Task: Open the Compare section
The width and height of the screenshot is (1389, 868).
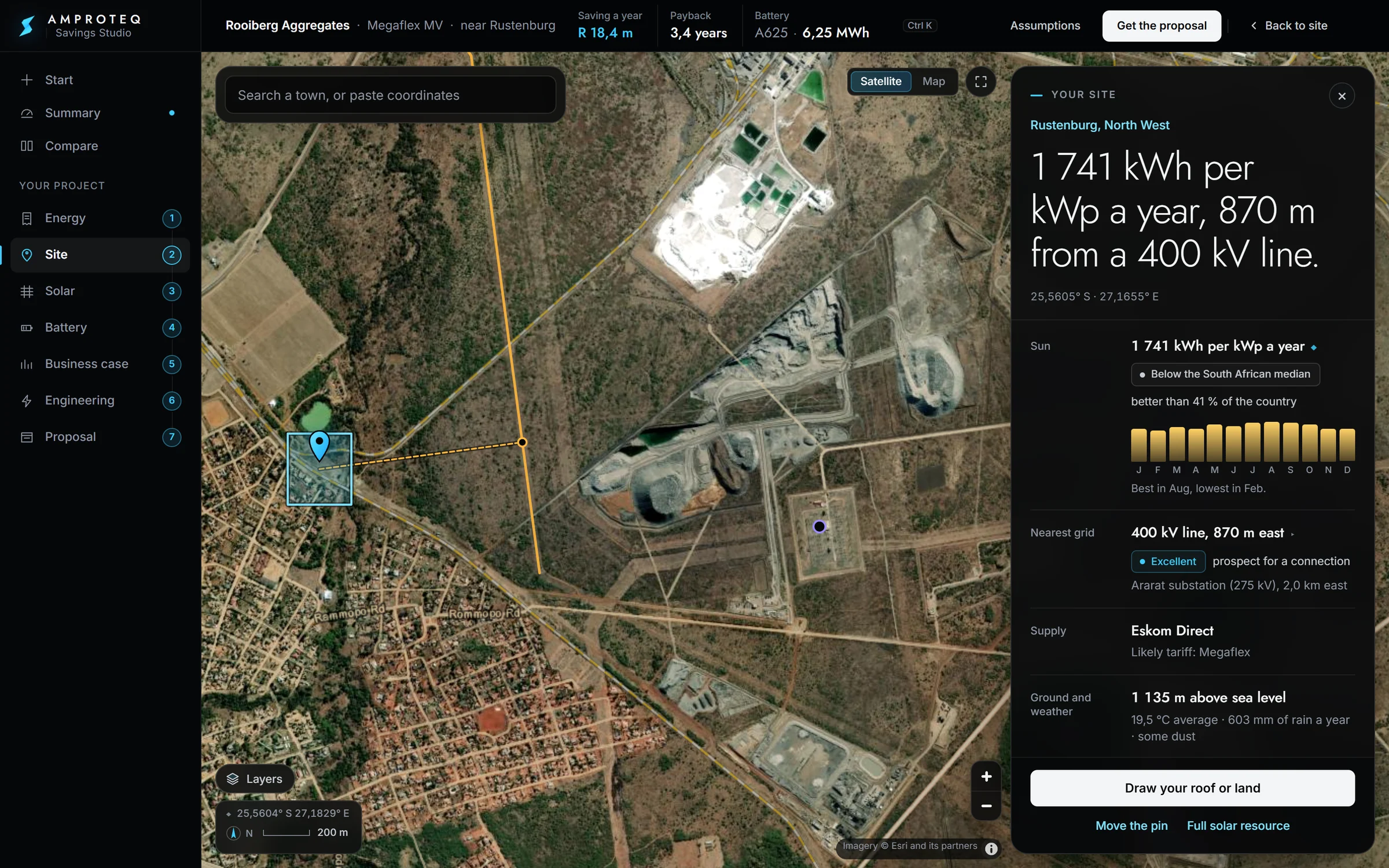Action: click(x=100, y=146)
